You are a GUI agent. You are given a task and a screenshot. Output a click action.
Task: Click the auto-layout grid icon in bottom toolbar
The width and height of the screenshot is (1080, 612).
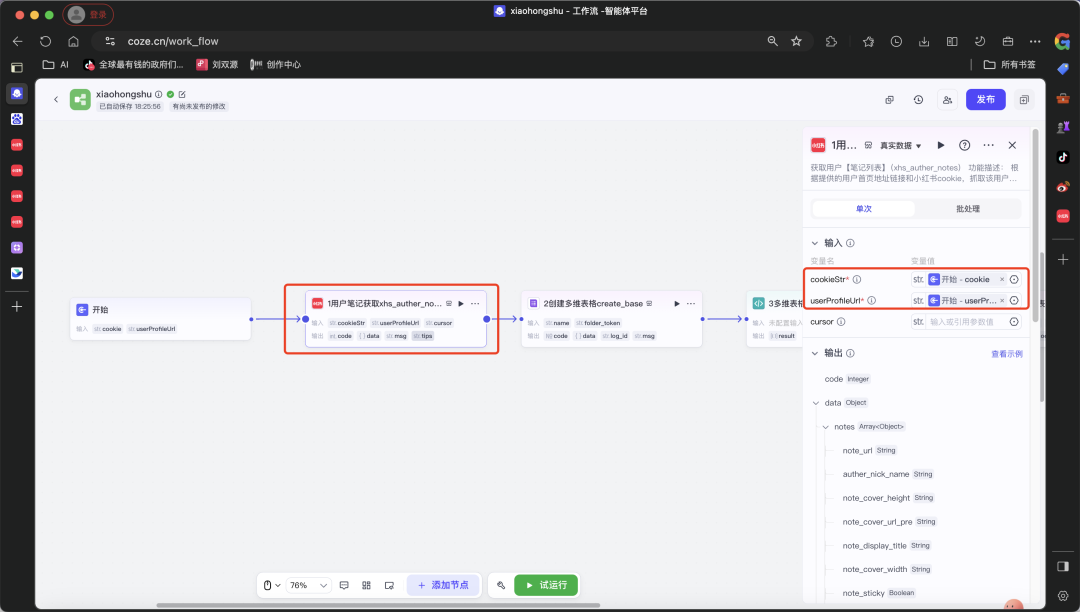[x=366, y=586]
